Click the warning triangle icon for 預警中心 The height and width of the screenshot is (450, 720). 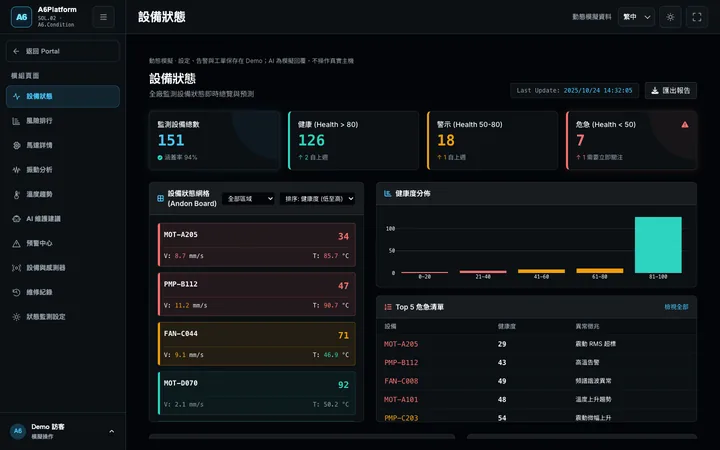[x=17, y=243]
